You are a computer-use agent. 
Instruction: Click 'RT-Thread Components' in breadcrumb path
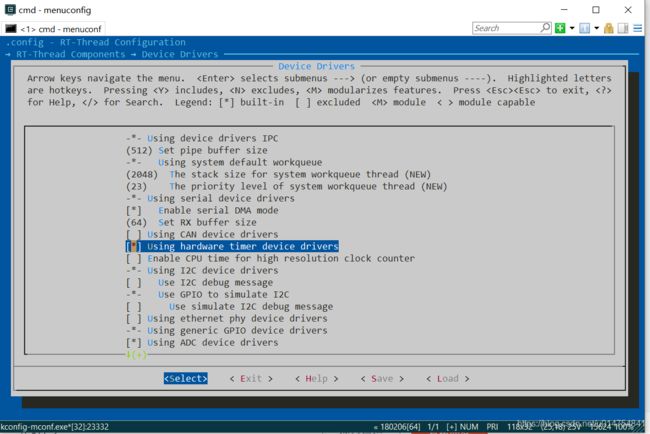pyautogui.click(x=70, y=54)
